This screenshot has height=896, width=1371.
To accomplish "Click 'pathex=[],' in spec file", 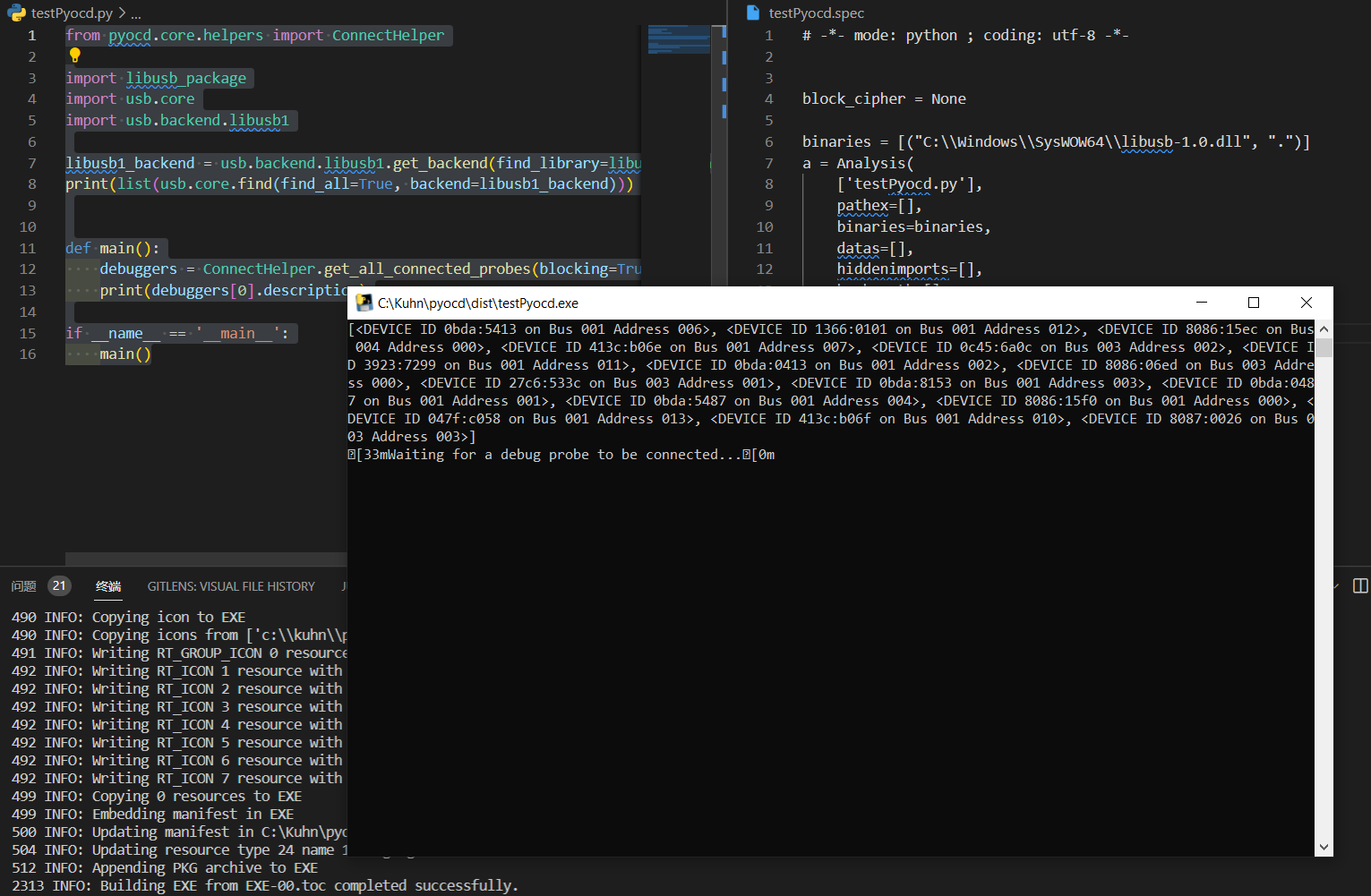I will coord(879,206).
